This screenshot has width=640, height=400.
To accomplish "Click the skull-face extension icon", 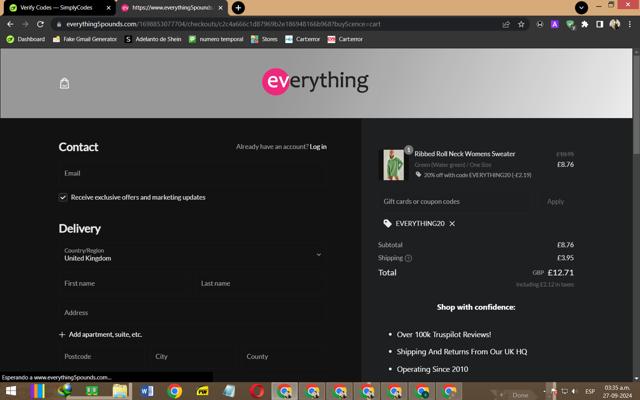I will click(540, 24).
